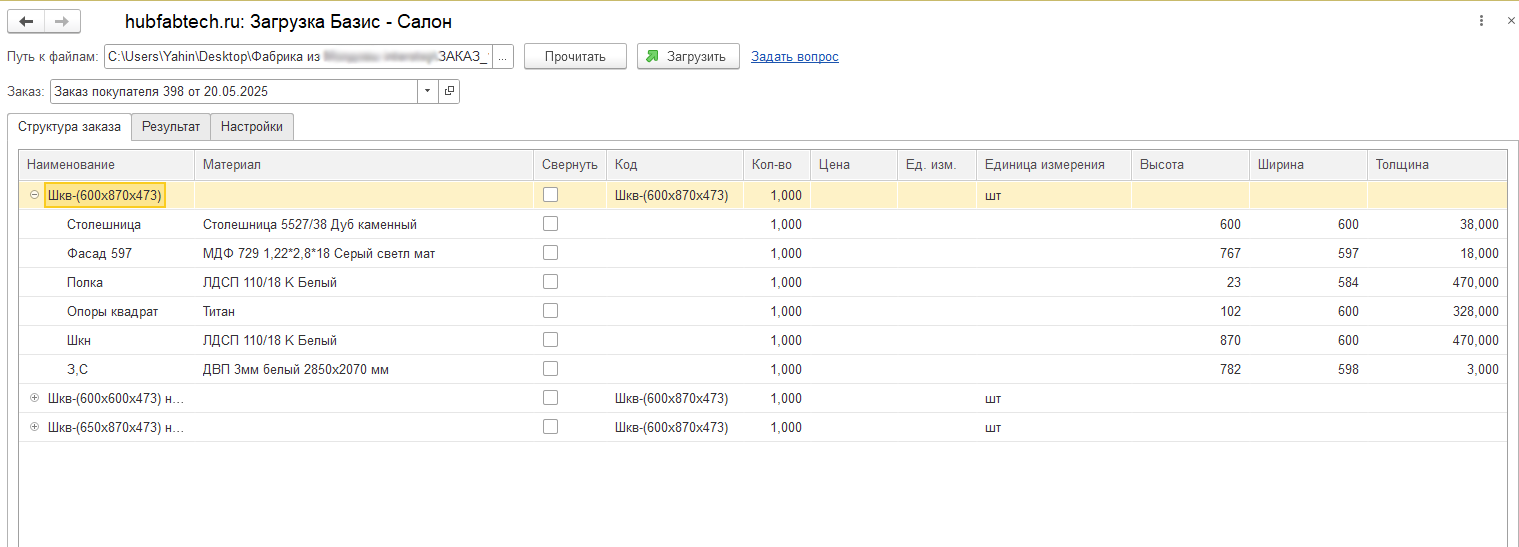This screenshot has width=1519, height=547.
Task: Toggle Свернуть checkbox for Столешница row
Action: coord(550,224)
